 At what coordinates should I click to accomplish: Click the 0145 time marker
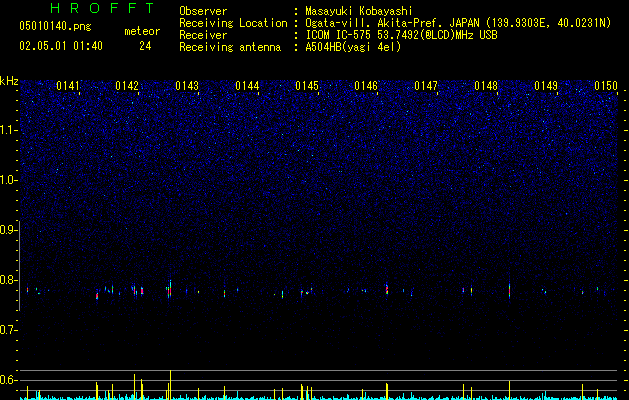[307, 86]
